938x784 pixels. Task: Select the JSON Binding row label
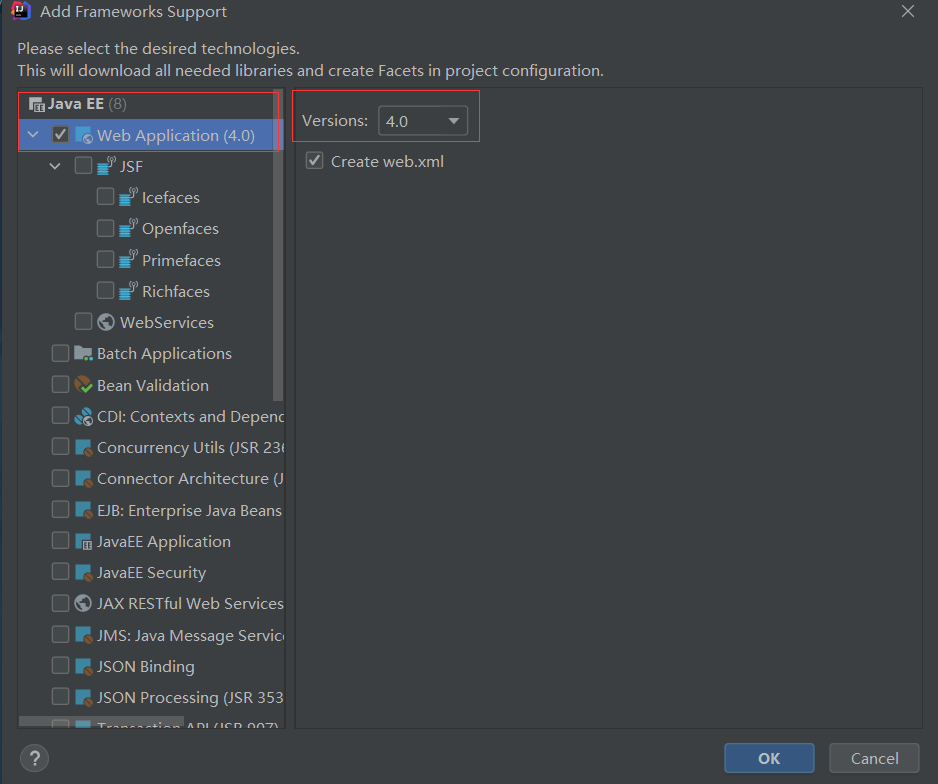pos(145,666)
